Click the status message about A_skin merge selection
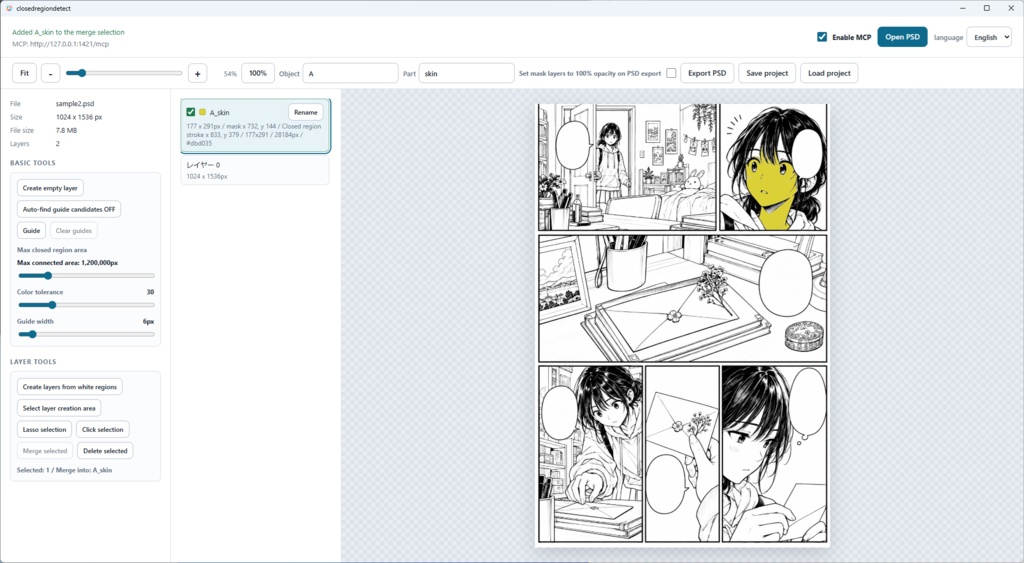1024x563 pixels. [68, 32]
